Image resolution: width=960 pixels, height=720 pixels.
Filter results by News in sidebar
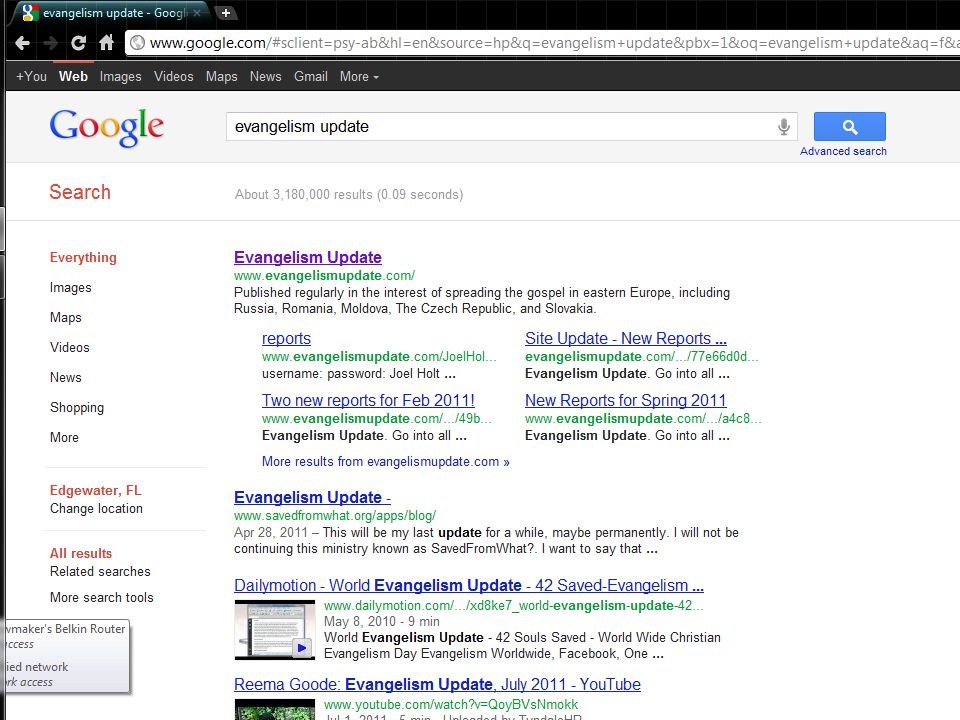[66, 378]
